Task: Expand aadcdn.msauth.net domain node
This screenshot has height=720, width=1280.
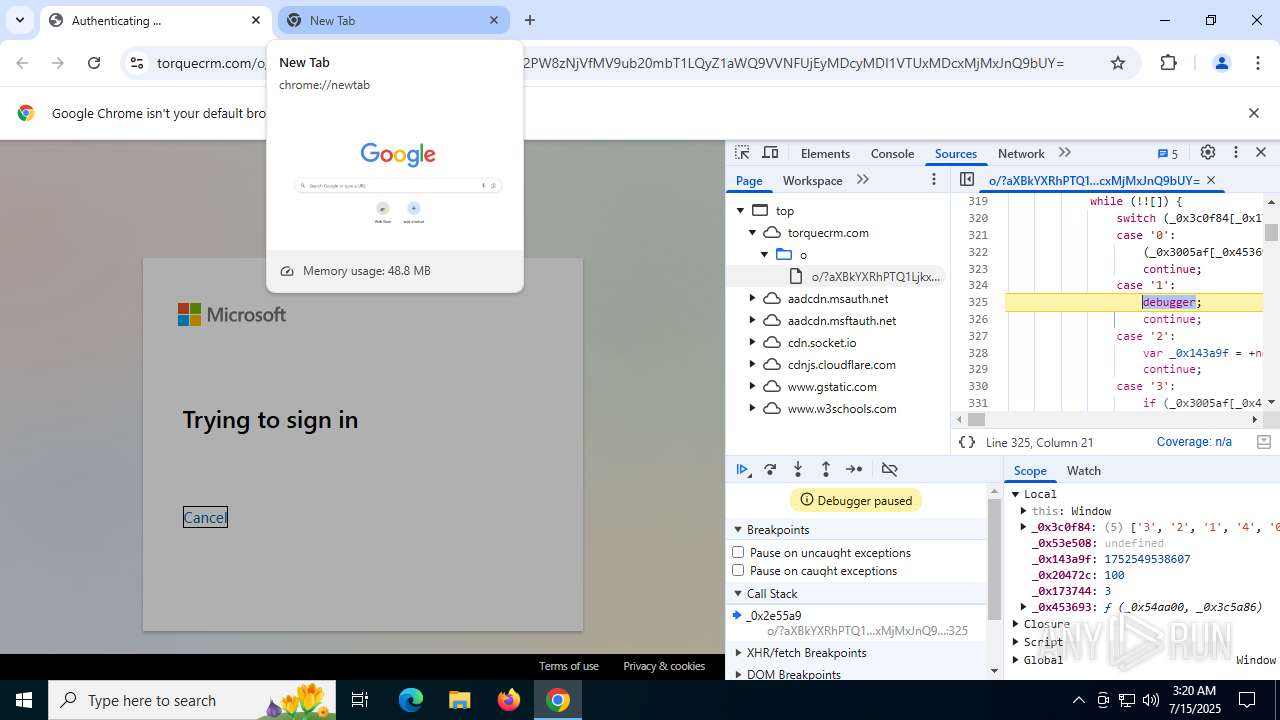Action: tap(753, 299)
